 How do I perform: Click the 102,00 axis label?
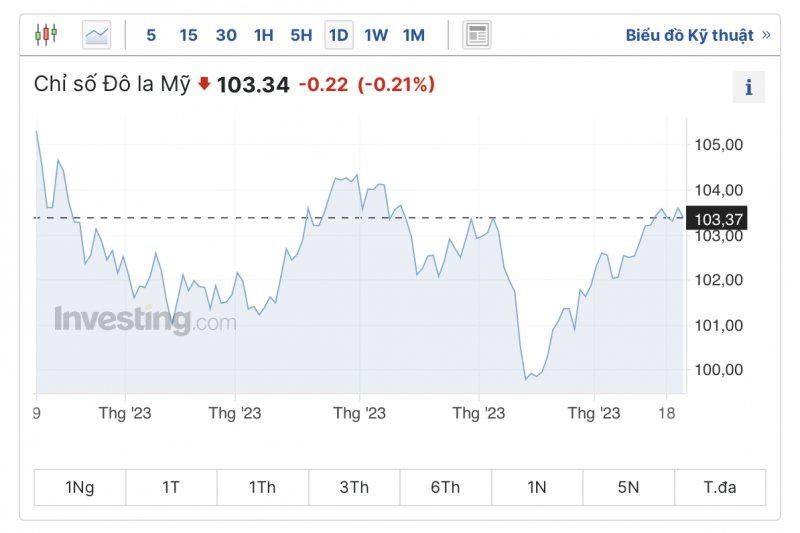coord(718,280)
